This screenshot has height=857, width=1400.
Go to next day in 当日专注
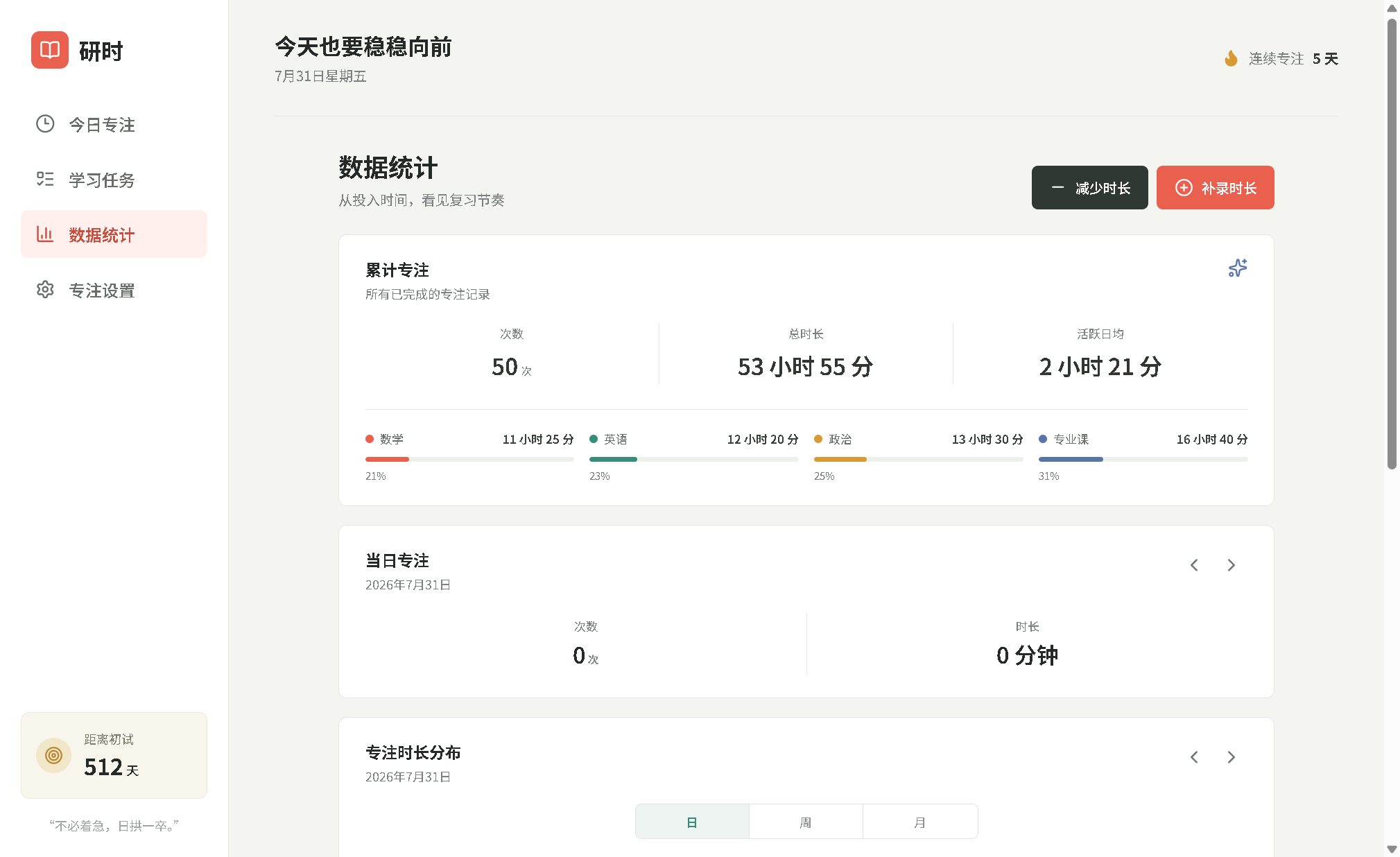tap(1232, 565)
